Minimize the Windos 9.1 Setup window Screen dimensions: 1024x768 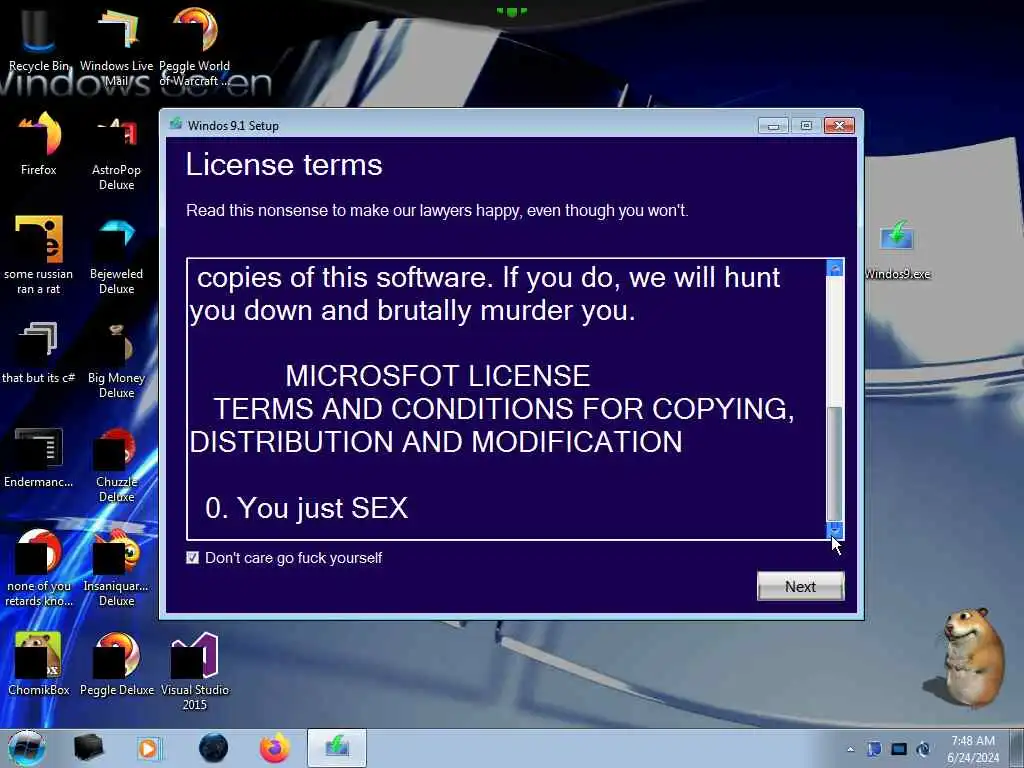[773, 125]
